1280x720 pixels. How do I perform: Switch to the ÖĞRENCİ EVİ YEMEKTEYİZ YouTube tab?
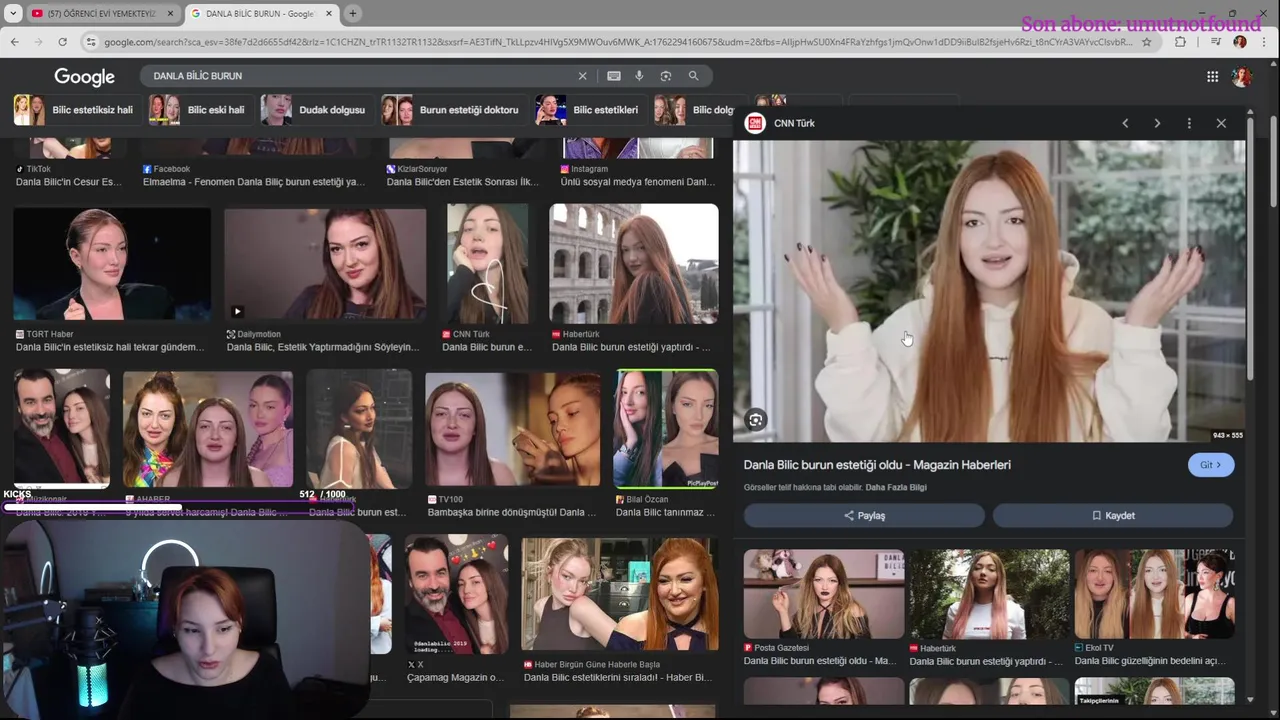(x=100, y=13)
